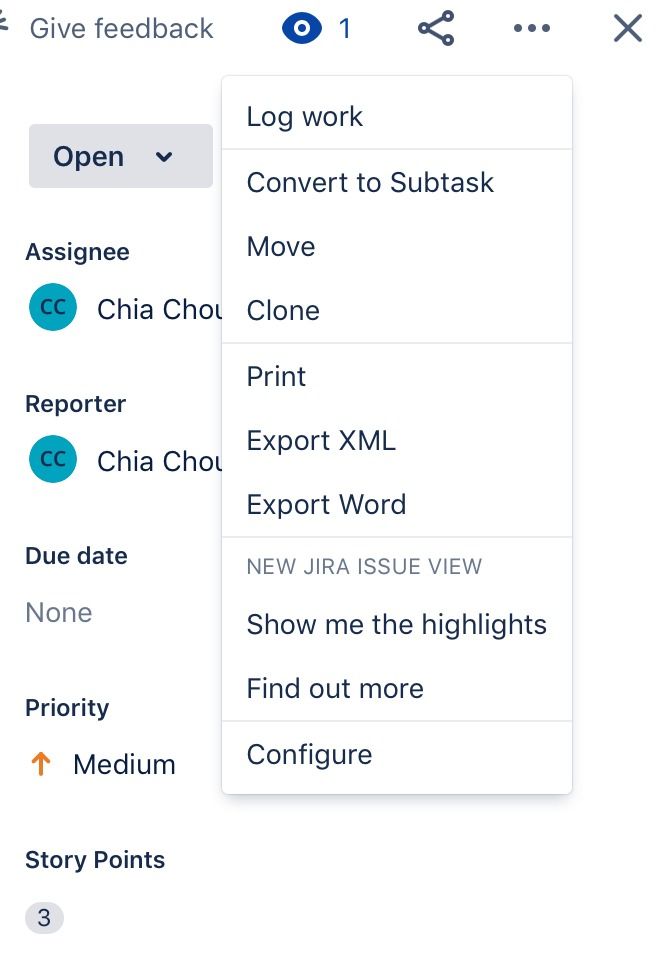Choose Export Word
This screenshot has width=662, height=968.
[x=326, y=504]
